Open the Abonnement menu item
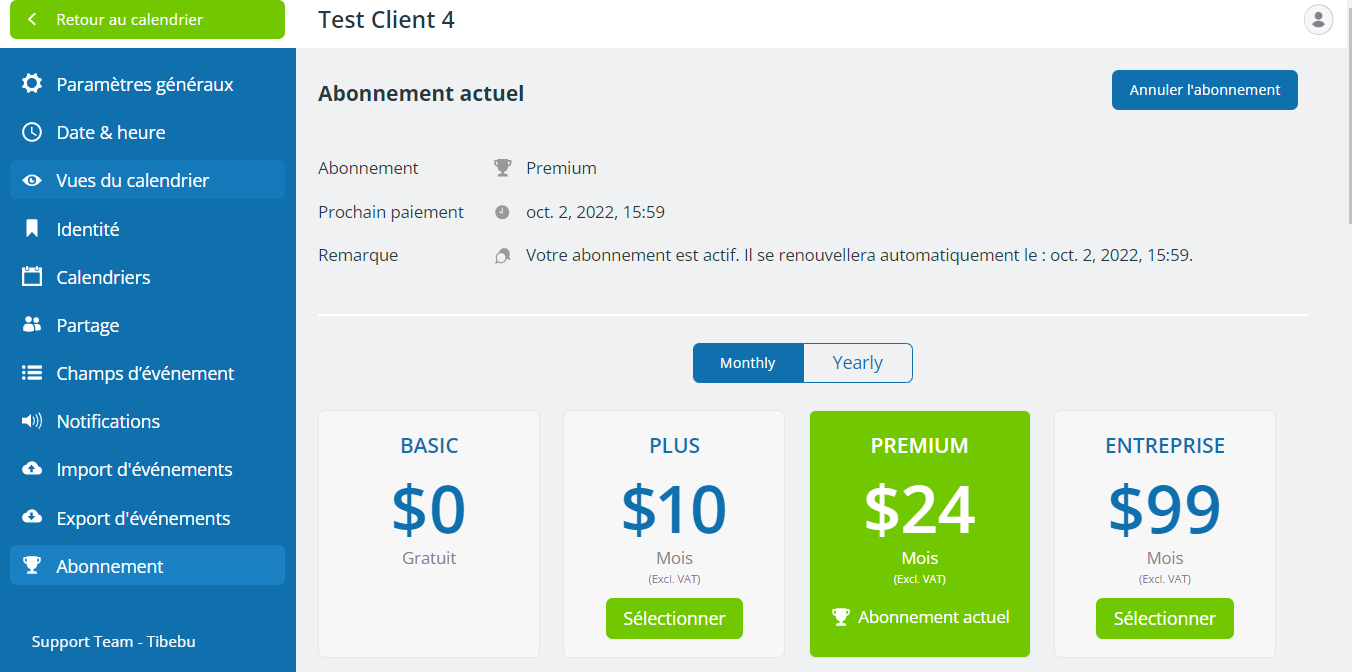1352x672 pixels. [x=147, y=566]
